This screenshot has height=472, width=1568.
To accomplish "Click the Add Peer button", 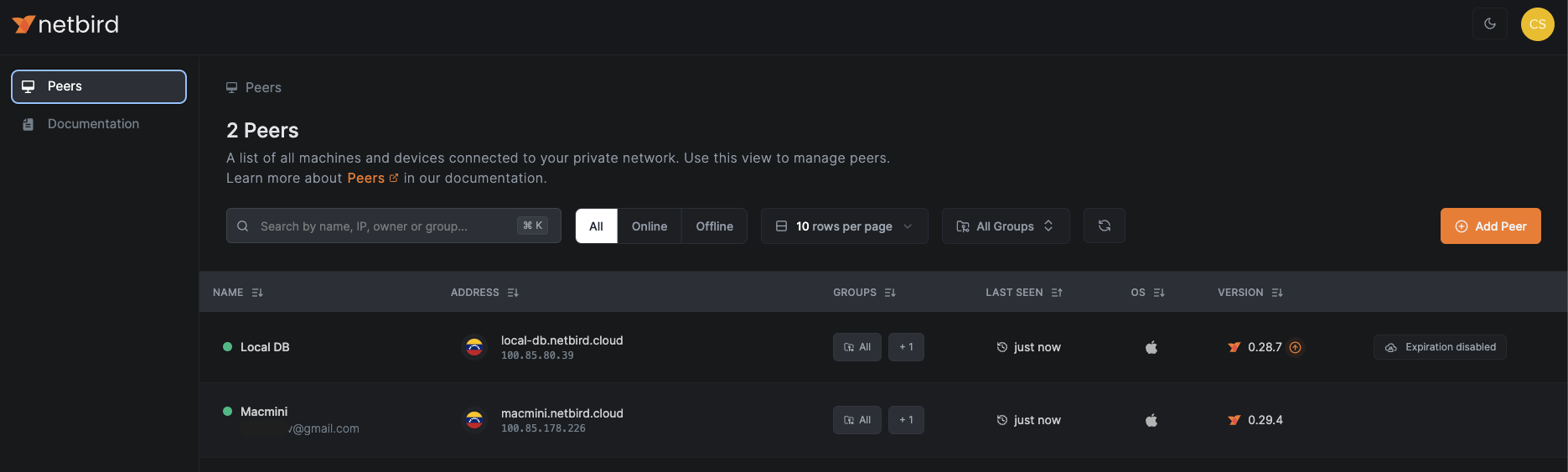I will coord(1490,226).
